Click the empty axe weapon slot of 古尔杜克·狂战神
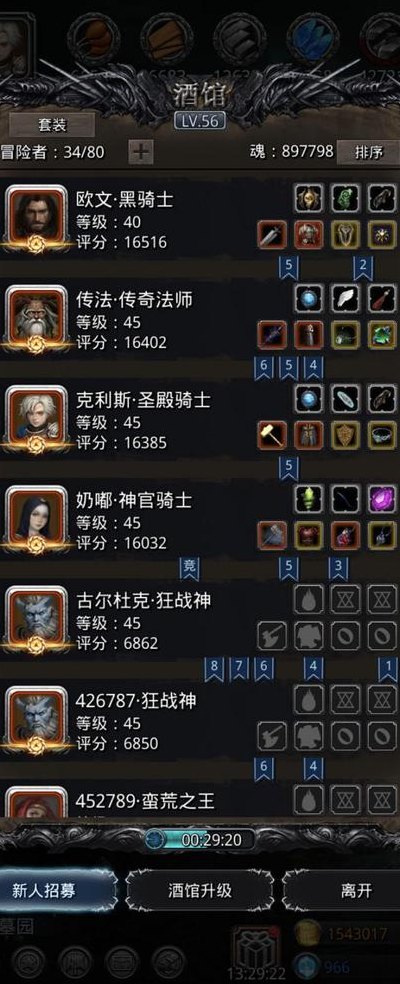The width and height of the screenshot is (400, 984). click(x=272, y=636)
